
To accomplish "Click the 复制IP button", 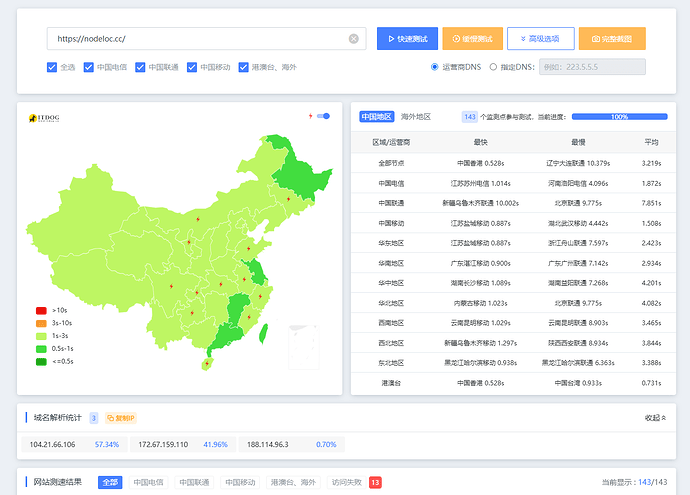I will point(121,418).
